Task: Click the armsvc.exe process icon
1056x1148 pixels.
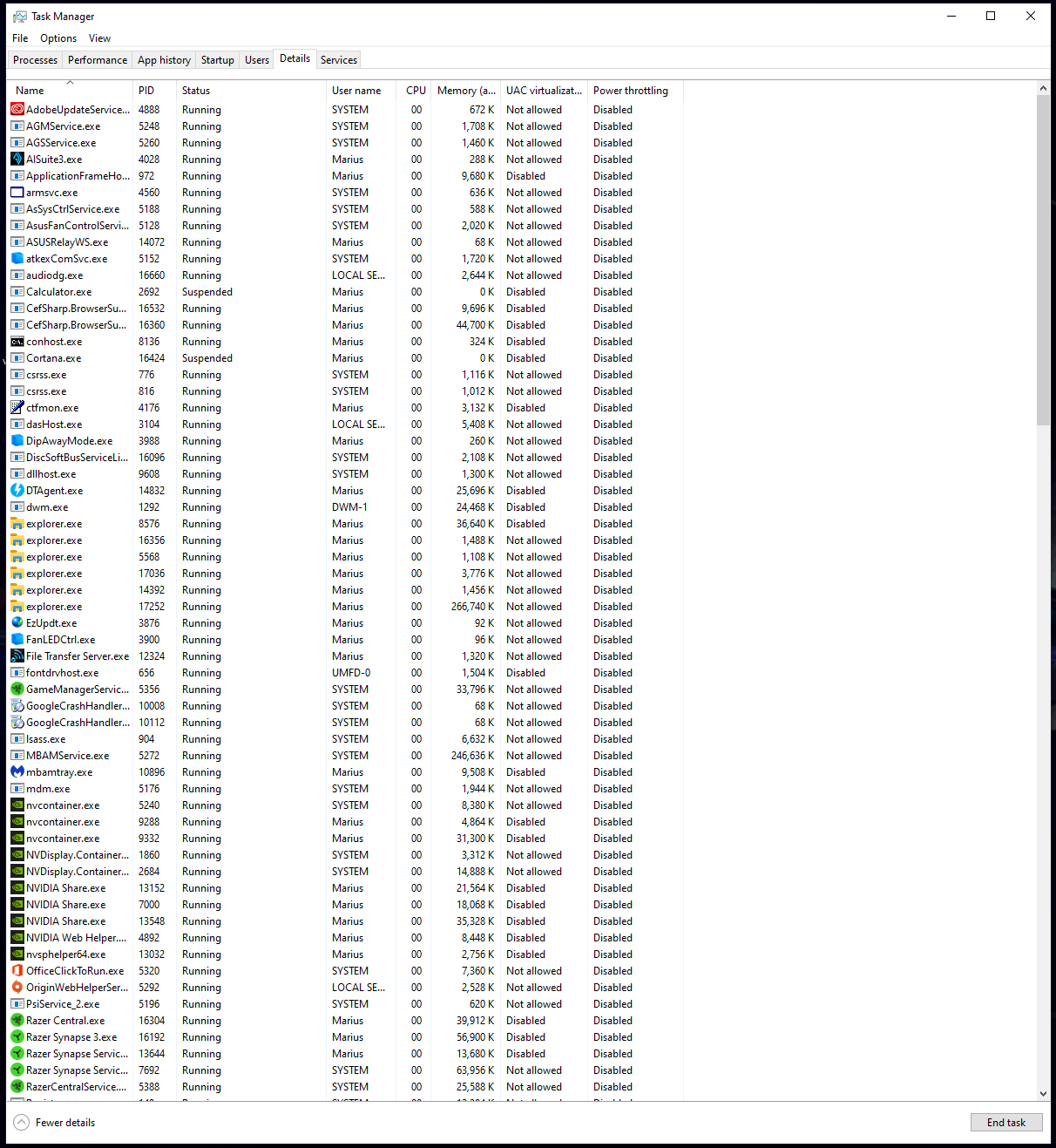Action: [x=17, y=193]
